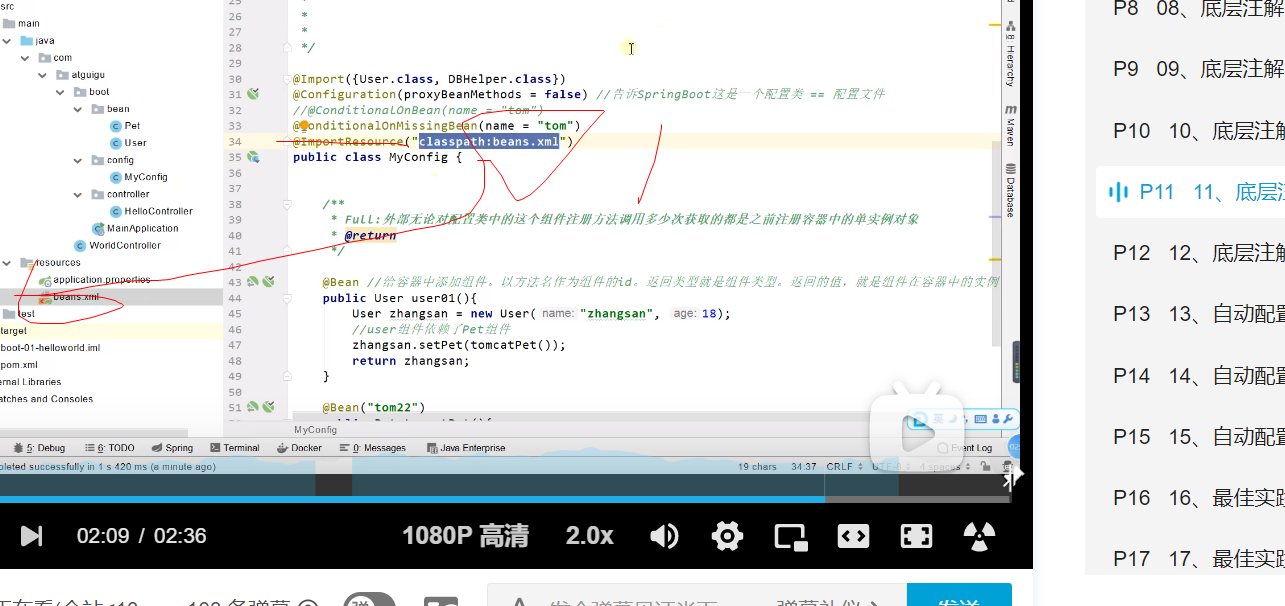The image size is (1285, 606).
Task: Collapse the bean package
Action: click(79, 109)
